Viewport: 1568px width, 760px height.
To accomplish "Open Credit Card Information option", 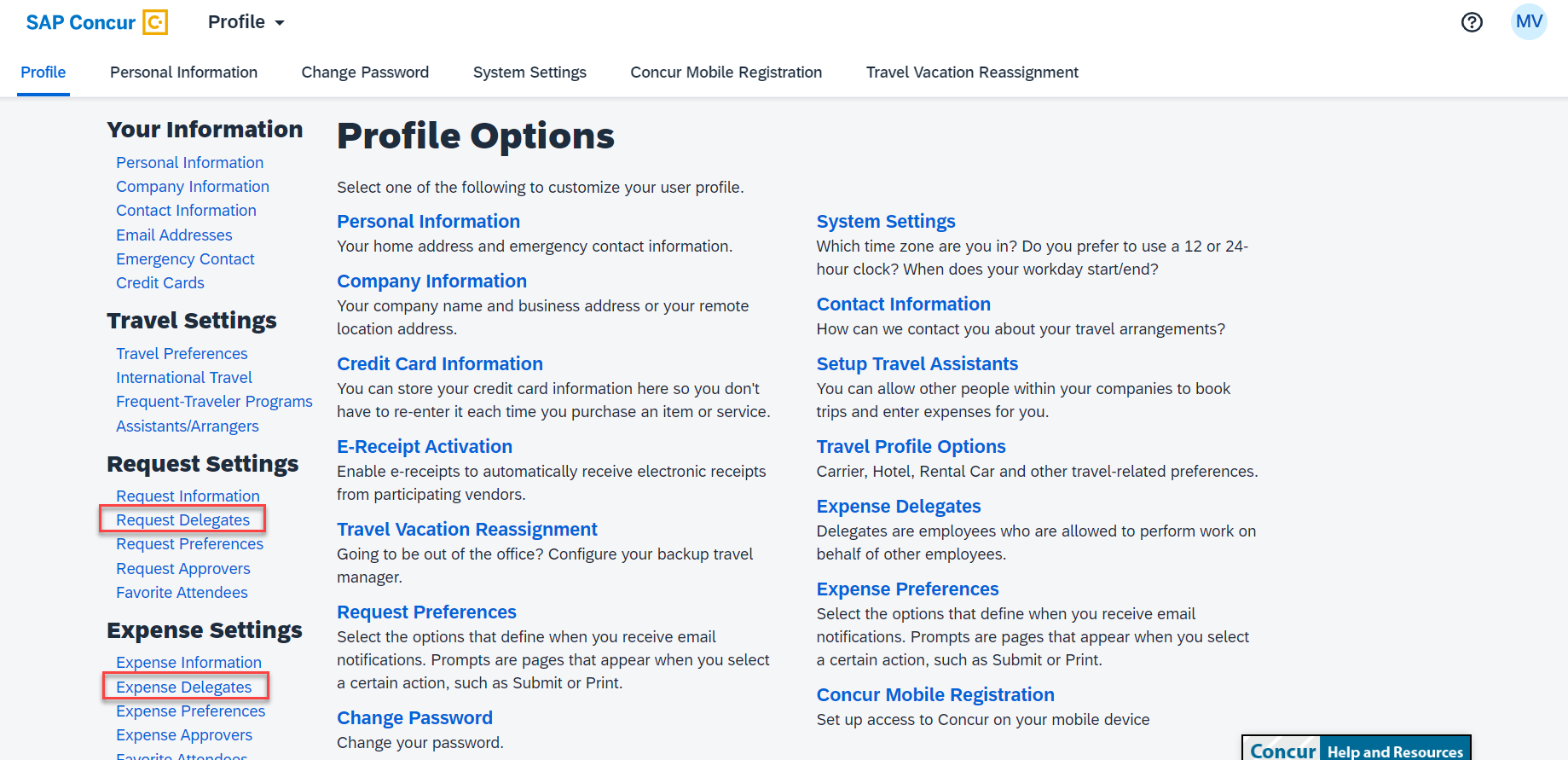I will tap(440, 363).
